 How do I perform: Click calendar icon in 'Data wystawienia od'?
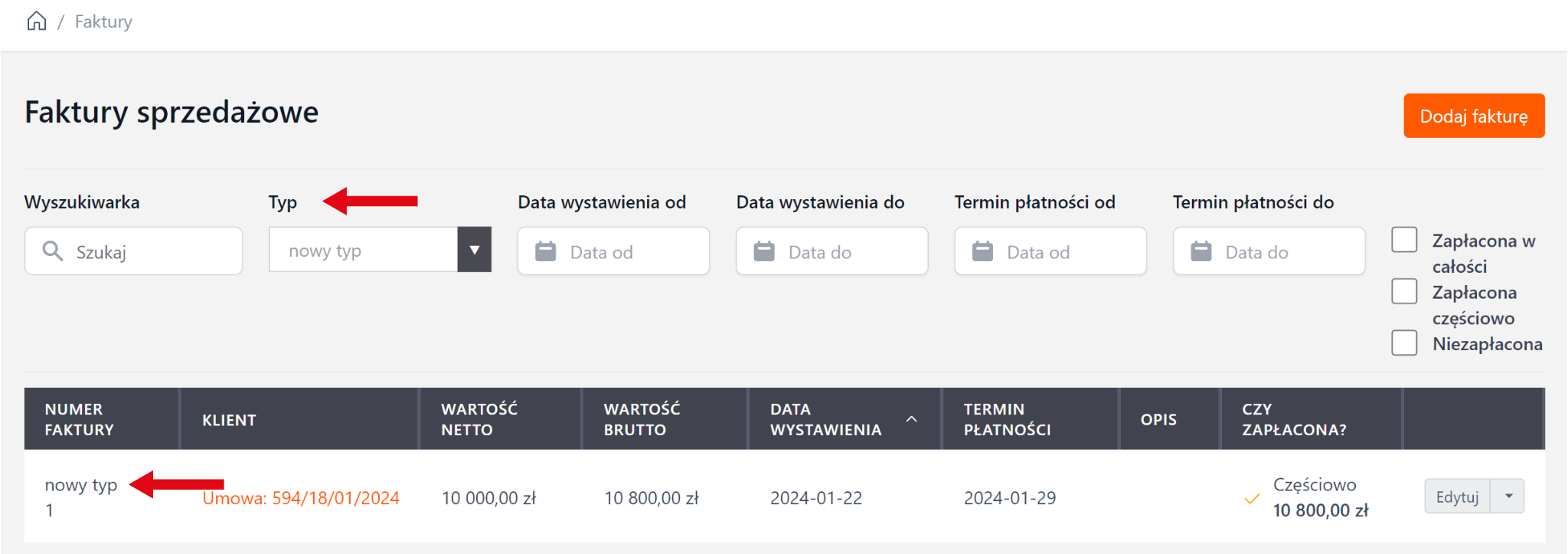[x=545, y=251]
